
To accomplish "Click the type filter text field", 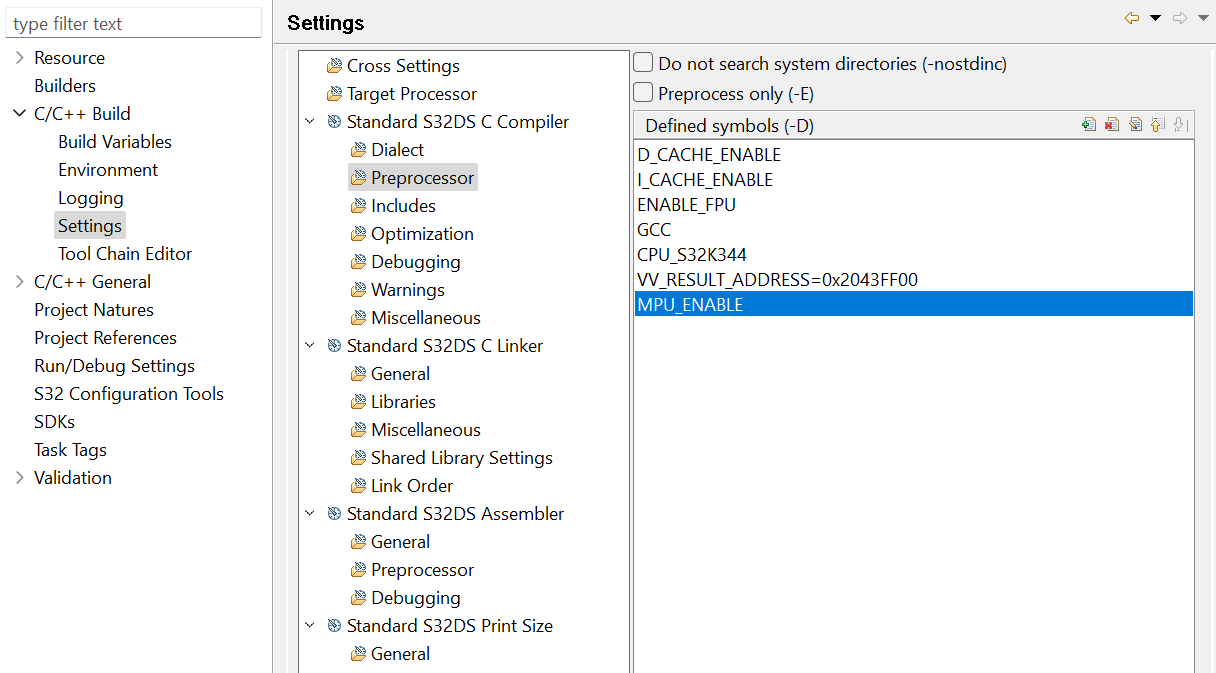I will [x=133, y=23].
